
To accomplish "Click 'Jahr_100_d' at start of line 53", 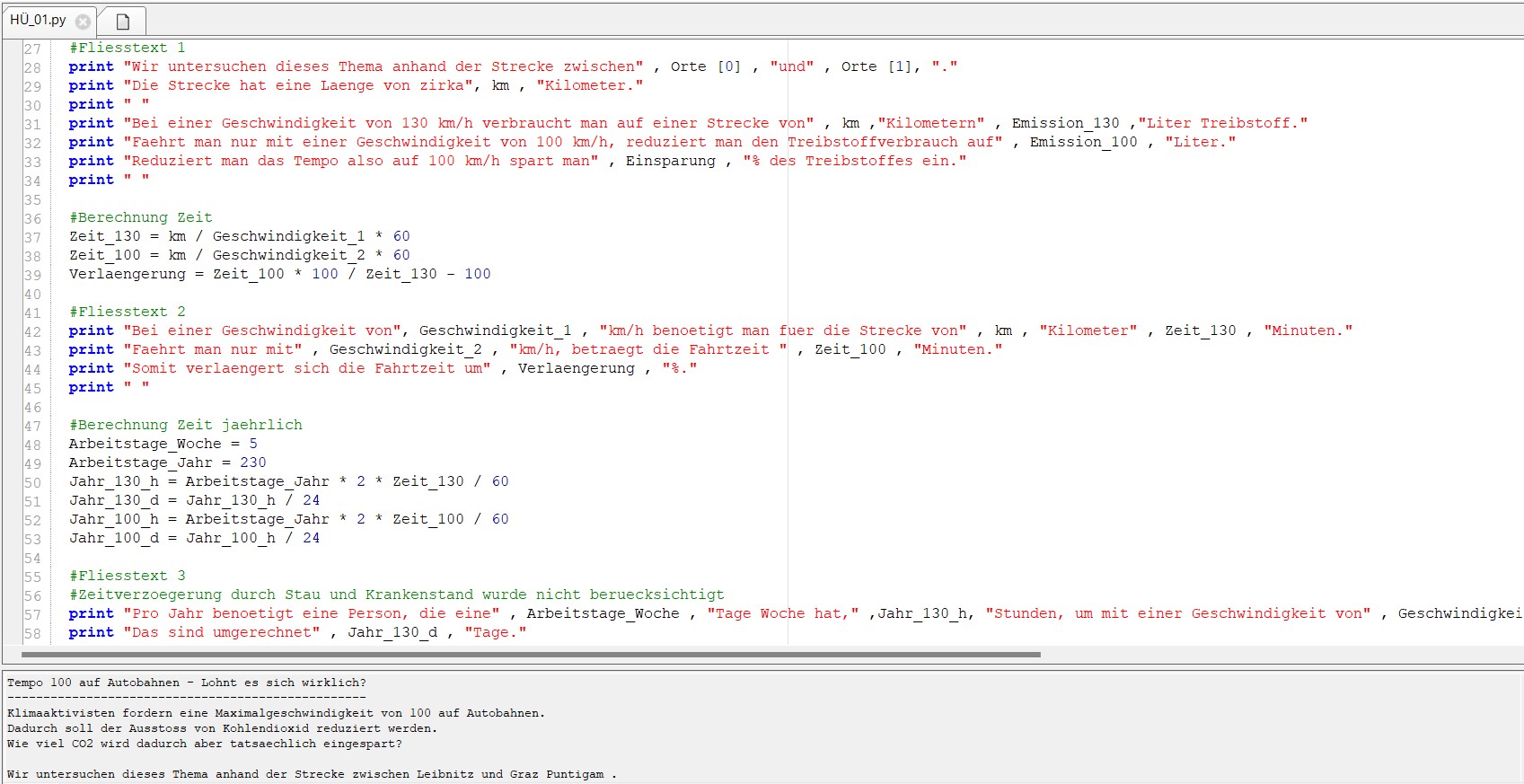I will [114, 538].
